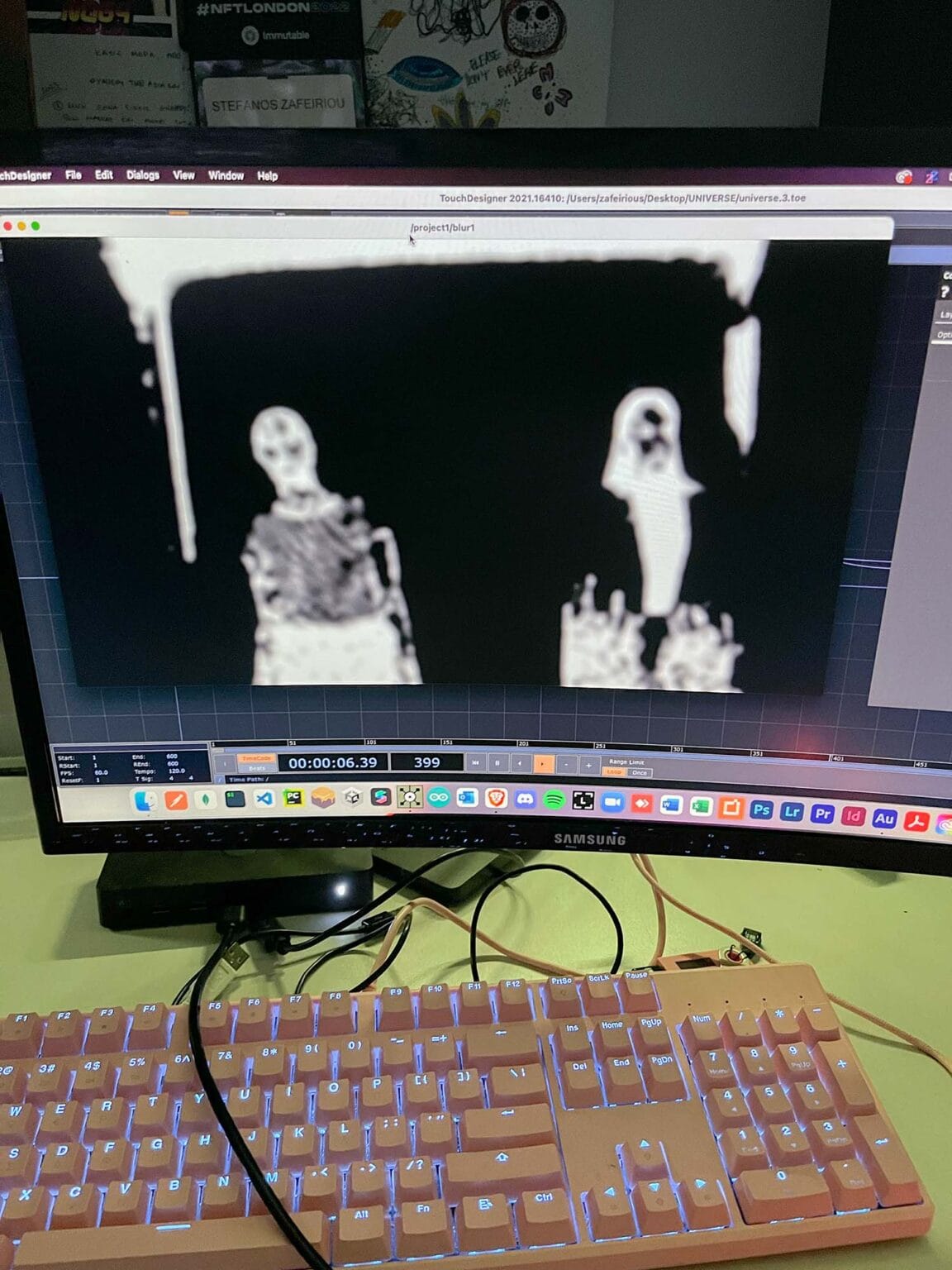The width and height of the screenshot is (952, 1270).
Task: Click the pause icon in the transport bar
Action: [497, 762]
